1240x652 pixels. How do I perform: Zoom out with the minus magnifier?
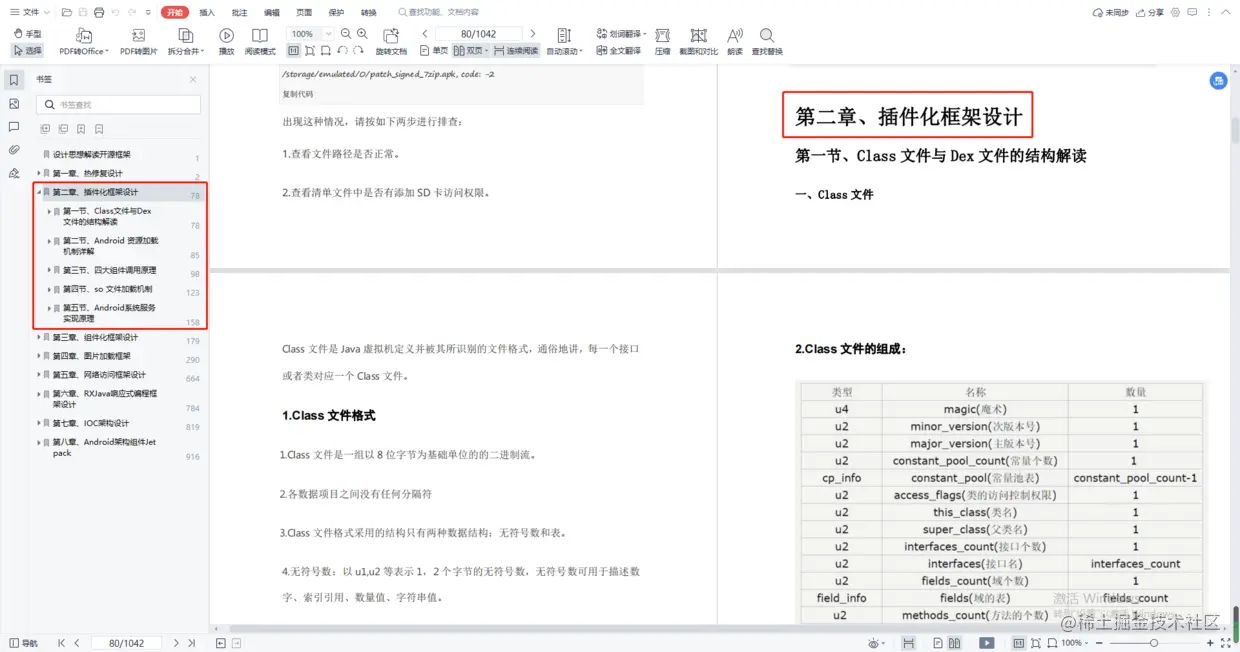pos(346,34)
